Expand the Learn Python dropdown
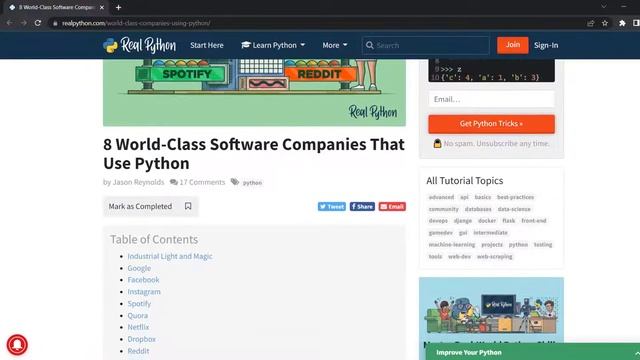640x360 pixels. coord(273,45)
